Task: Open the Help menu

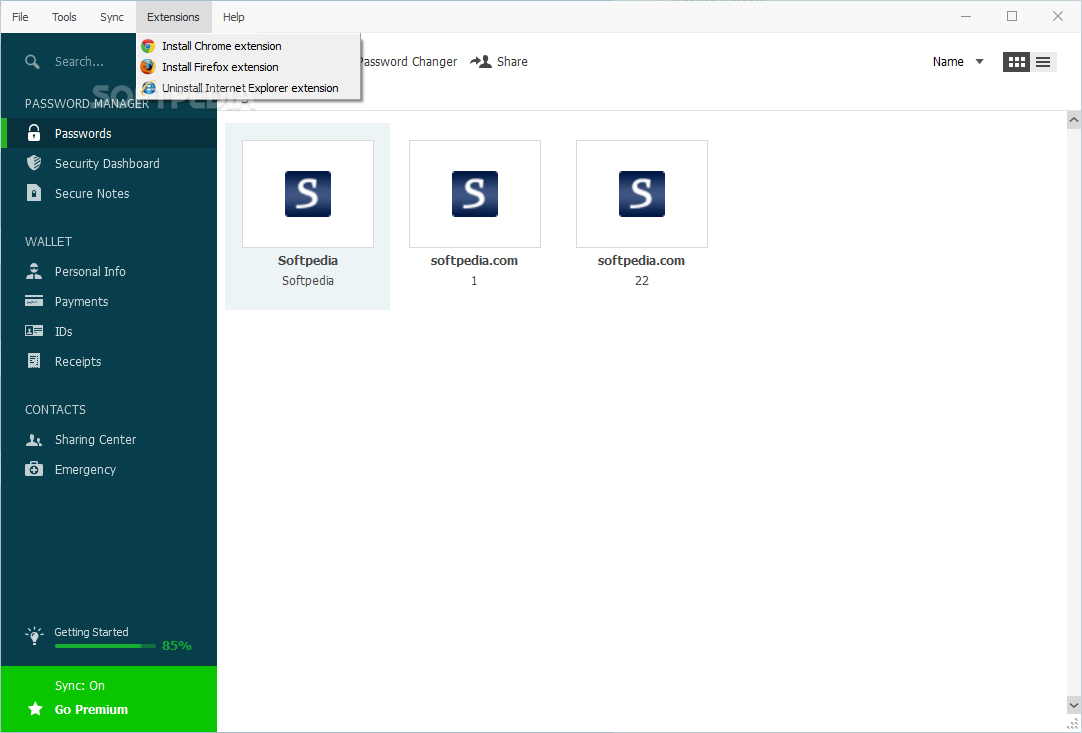Action: pyautogui.click(x=233, y=17)
